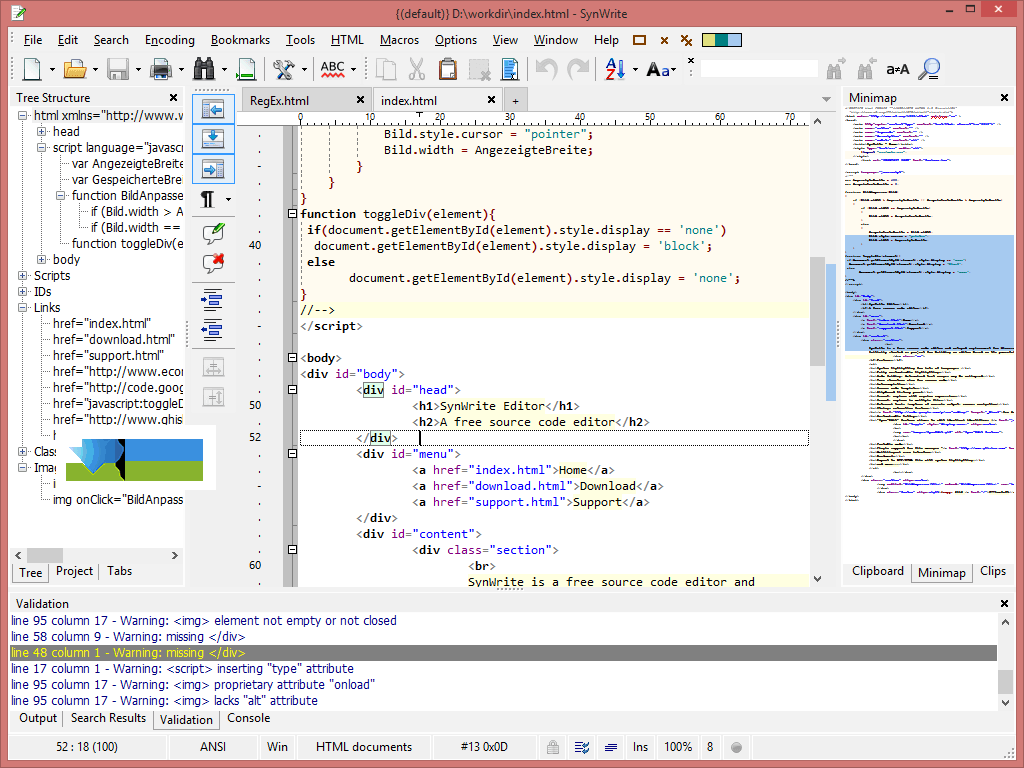Click the magnifier zoom icon
Screen dimensions: 1024x768
click(x=929, y=69)
